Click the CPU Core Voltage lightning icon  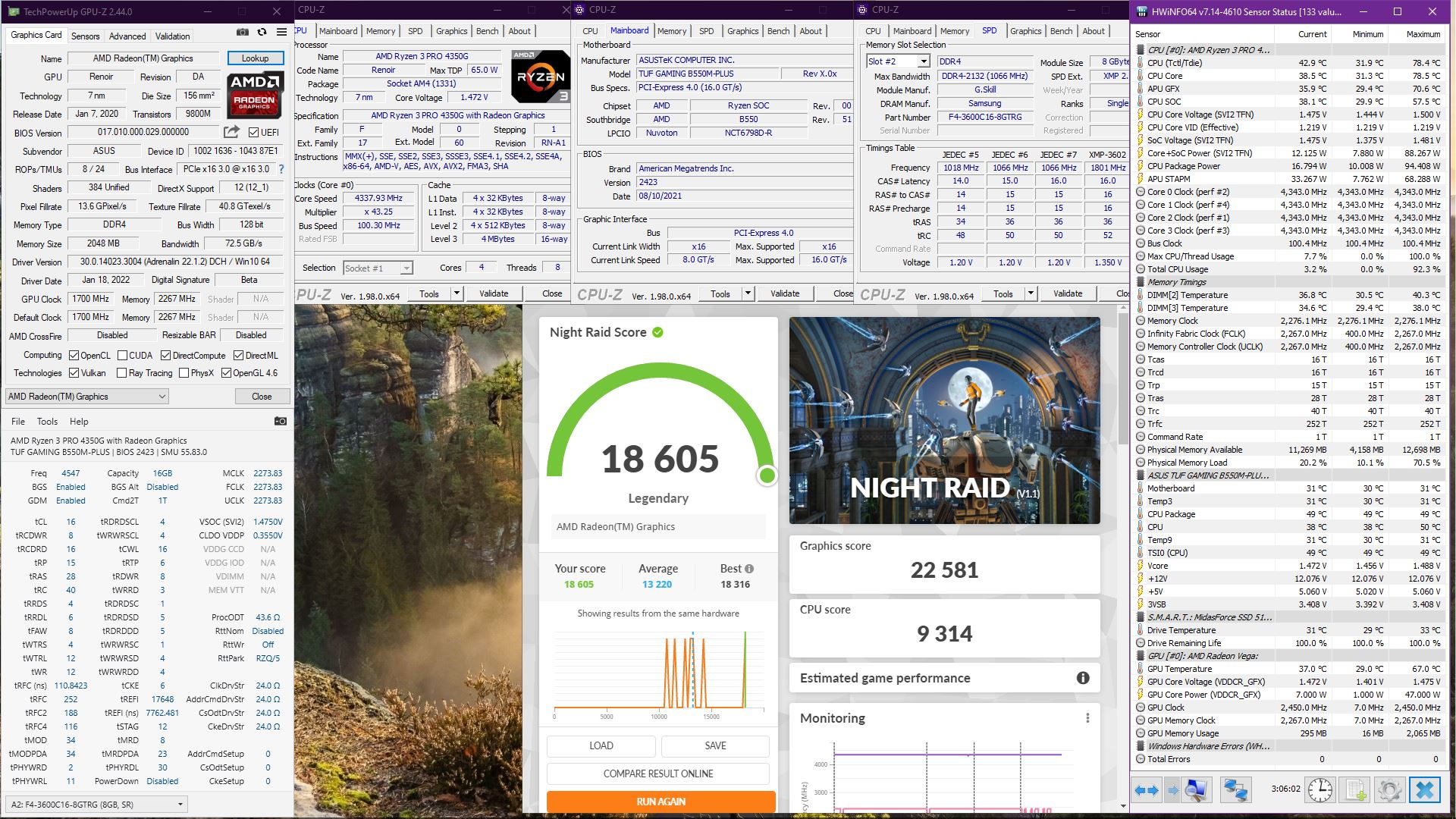1140,115
